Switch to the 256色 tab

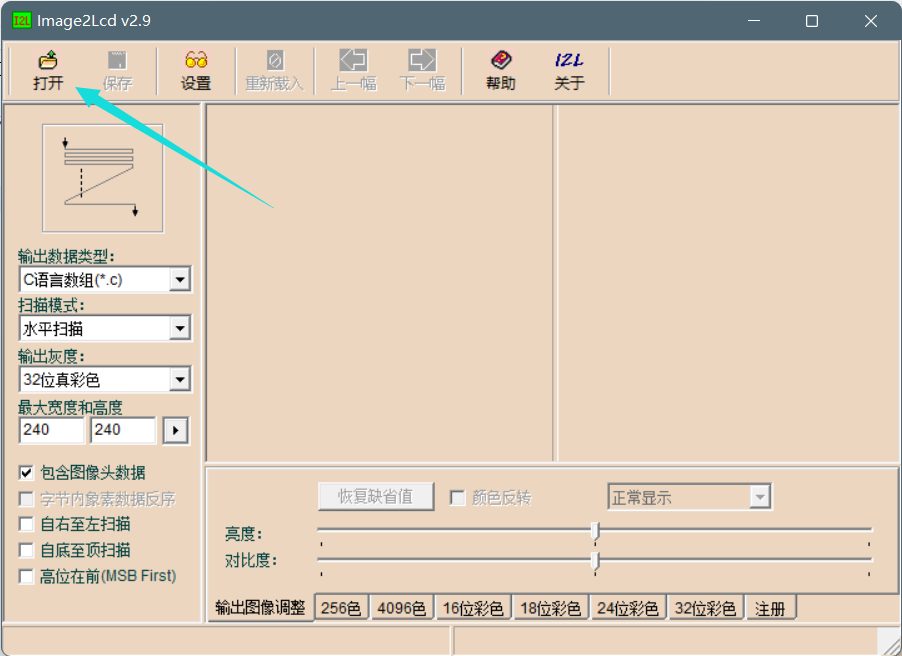pyautogui.click(x=341, y=608)
